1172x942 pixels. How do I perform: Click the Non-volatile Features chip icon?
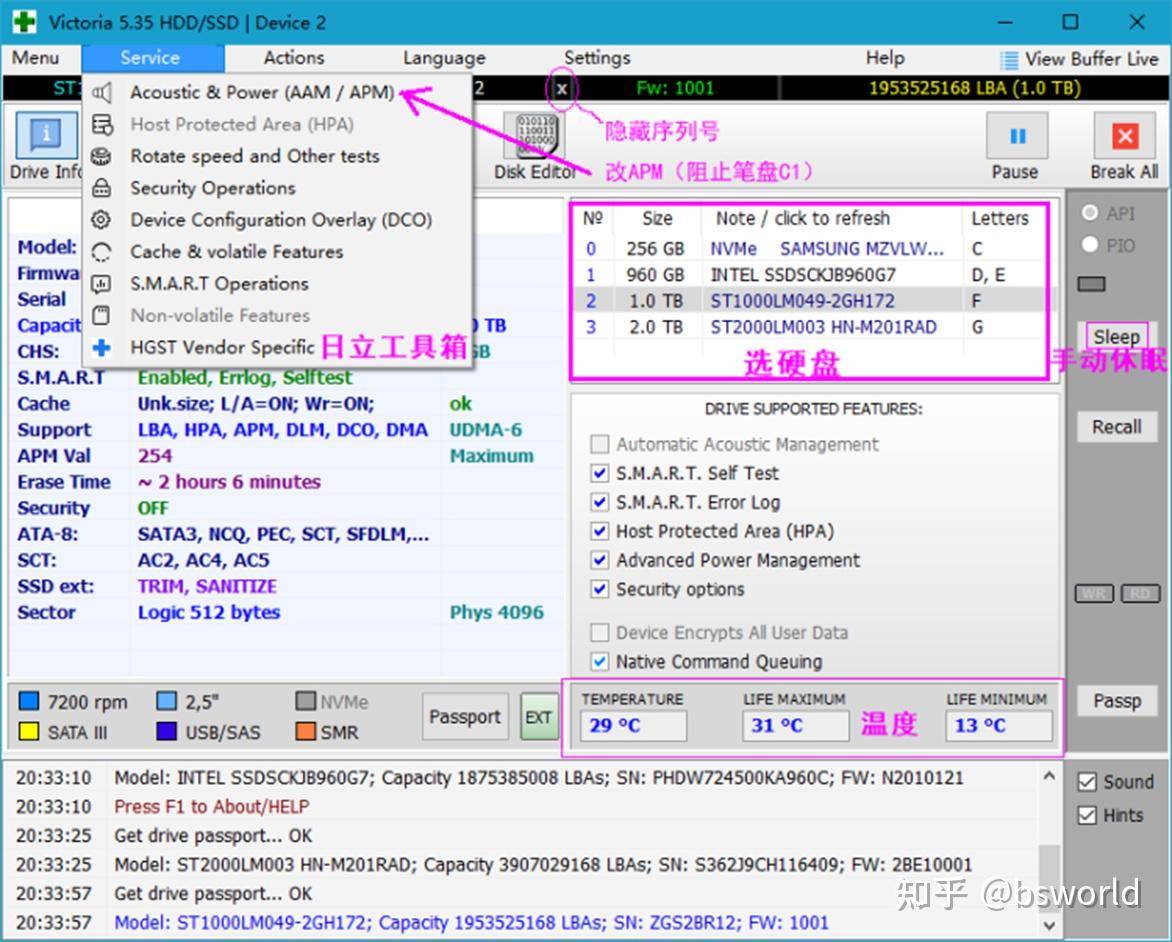pyautogui.click(x=102, y=315)
